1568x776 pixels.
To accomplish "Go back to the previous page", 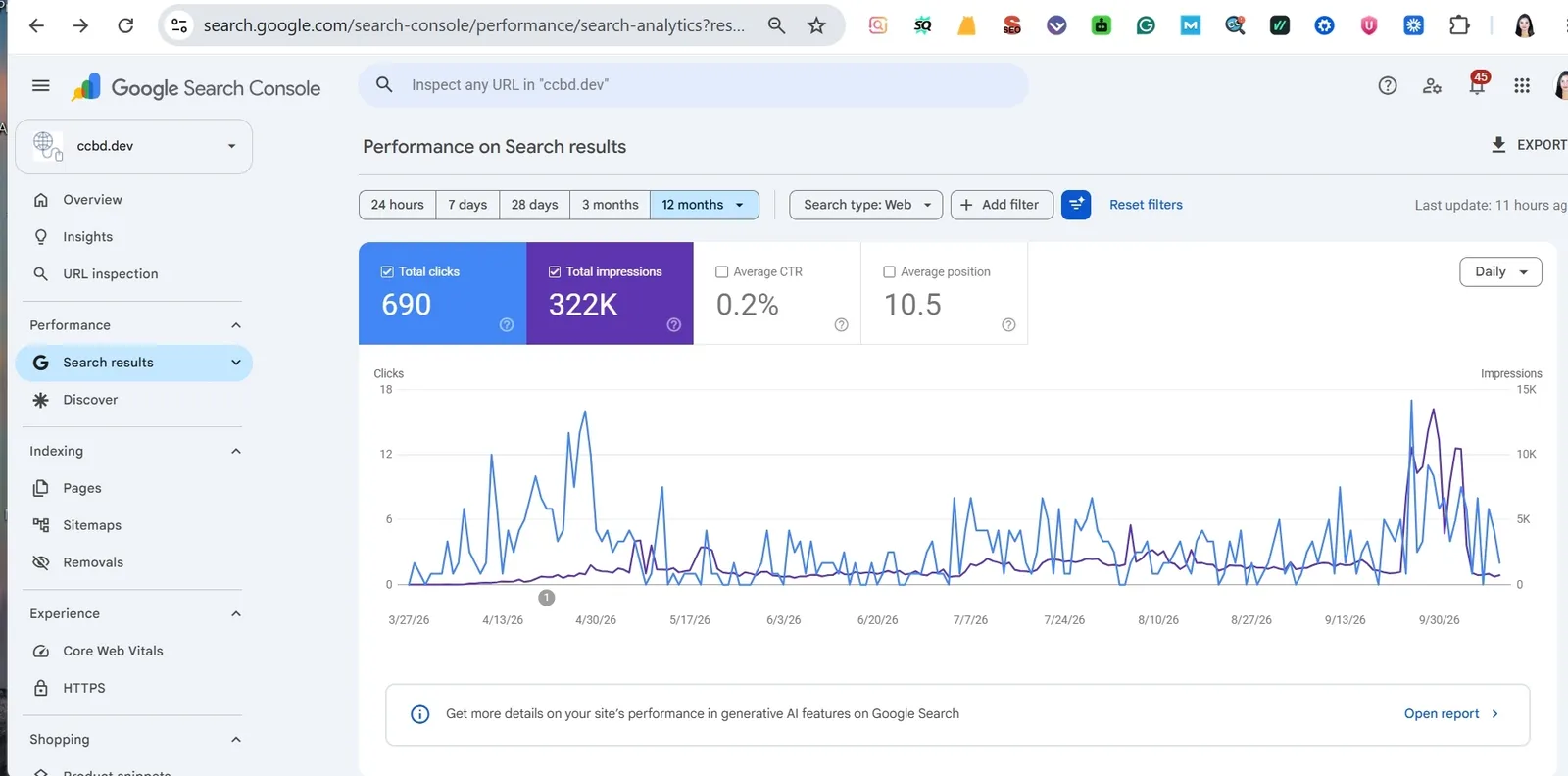I will tap(36, 25).
